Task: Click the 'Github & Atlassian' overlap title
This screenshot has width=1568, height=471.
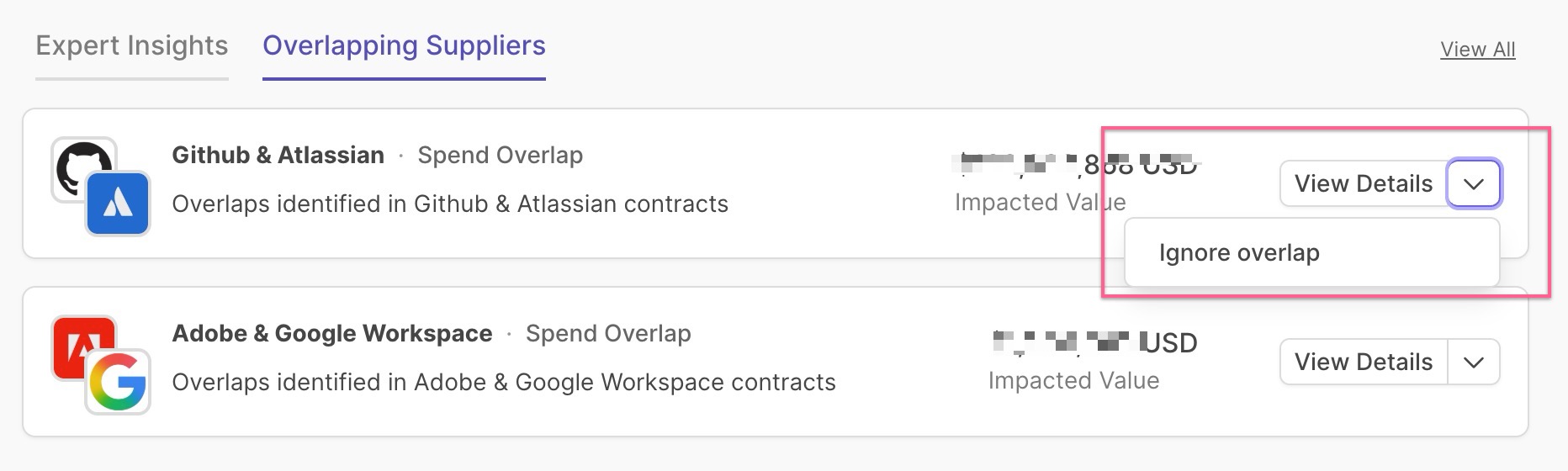Action: [x=278, y=155]
